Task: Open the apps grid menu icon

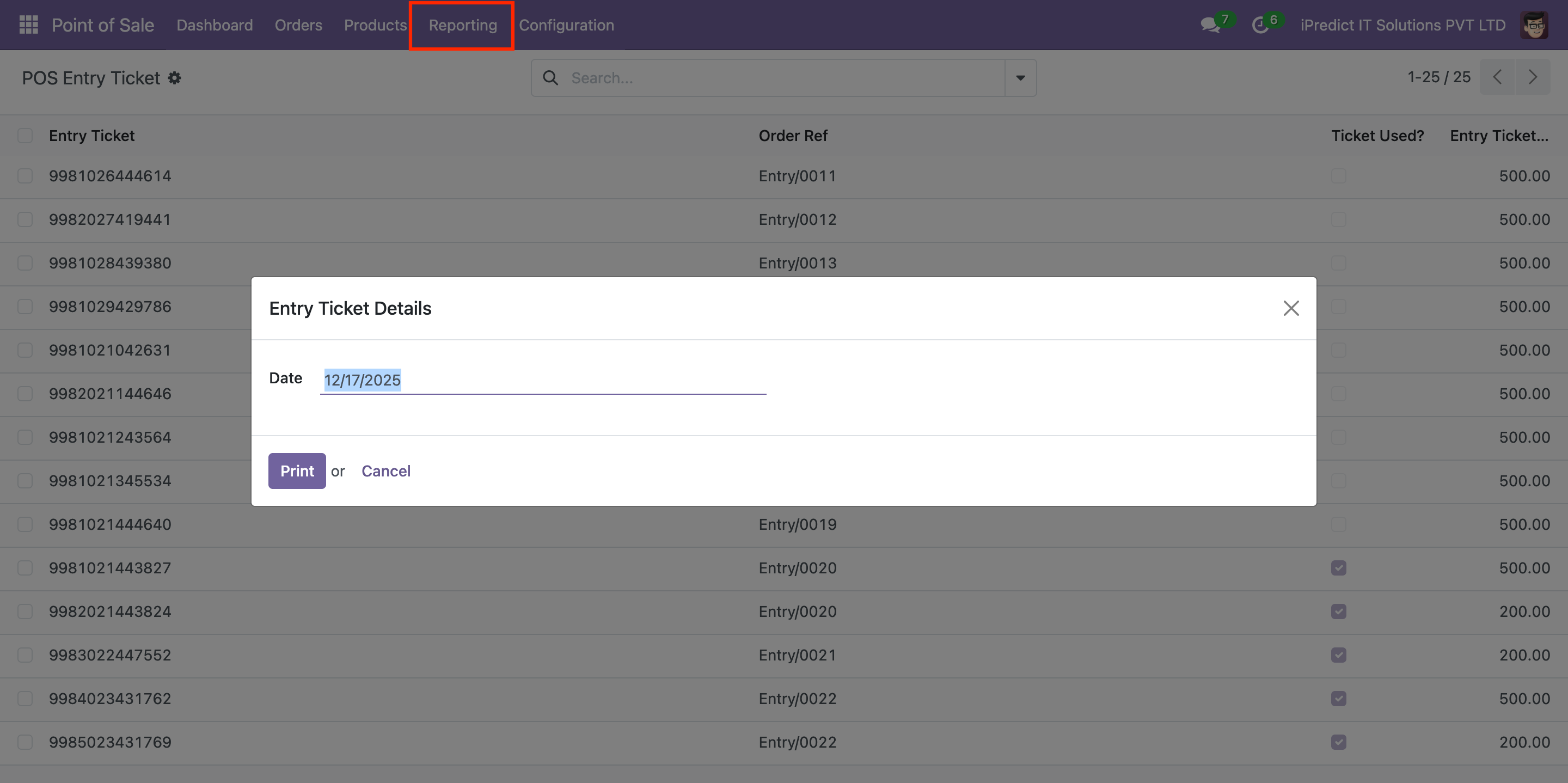Action: pyautogui.click(x=29, y=25)
